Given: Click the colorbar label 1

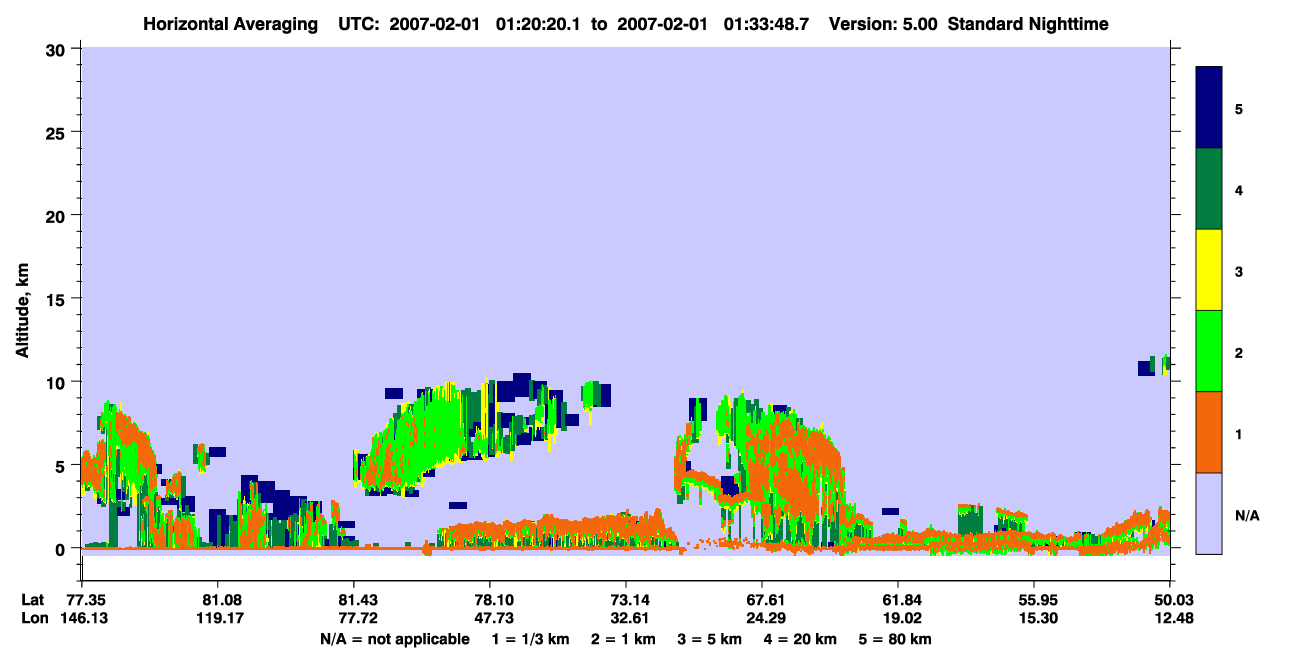Looking at the screenshot, I should pyautogui.click(x=1238, y=433).
